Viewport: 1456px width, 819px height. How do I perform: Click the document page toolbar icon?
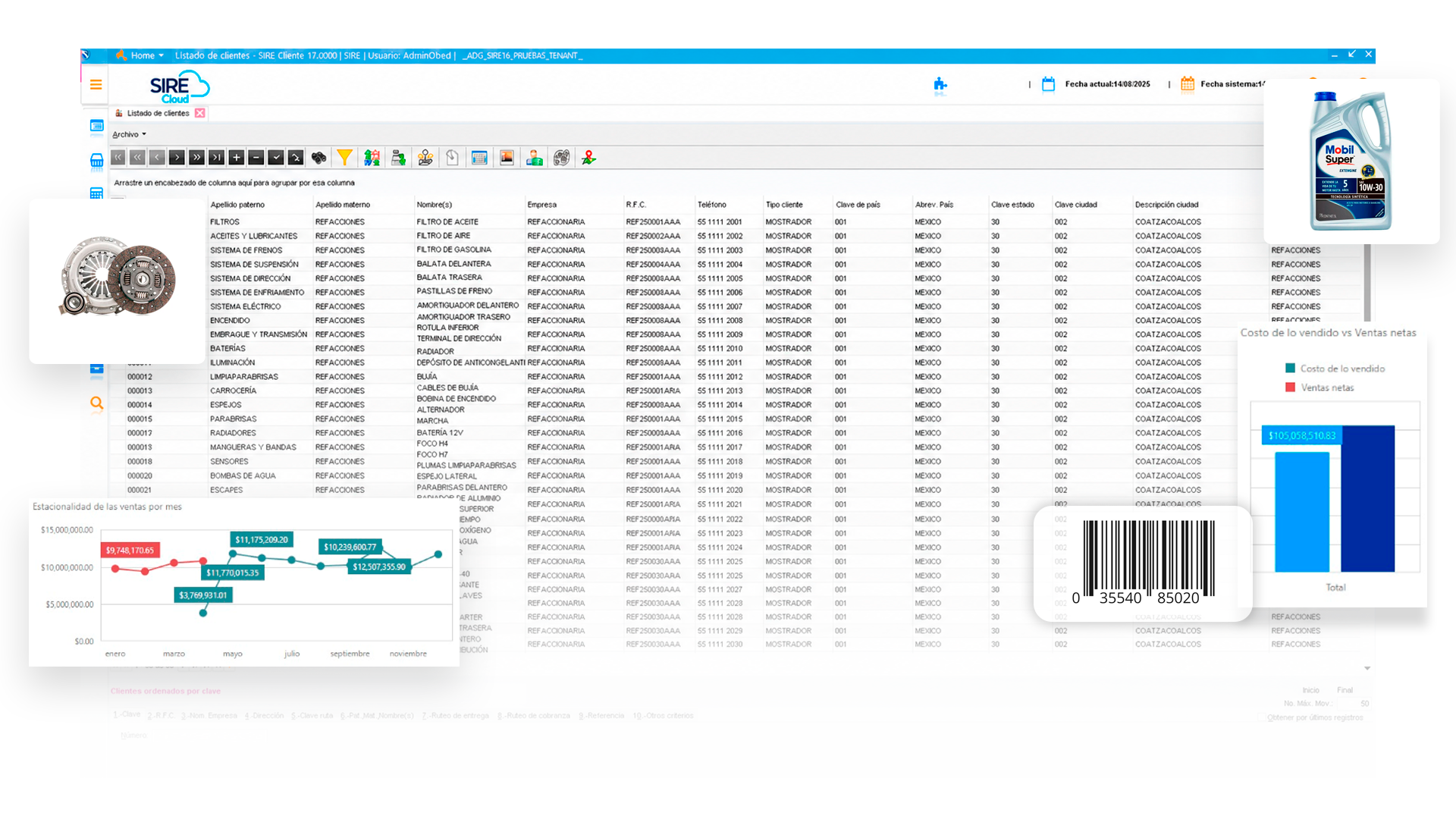click(x=452, y=158)
